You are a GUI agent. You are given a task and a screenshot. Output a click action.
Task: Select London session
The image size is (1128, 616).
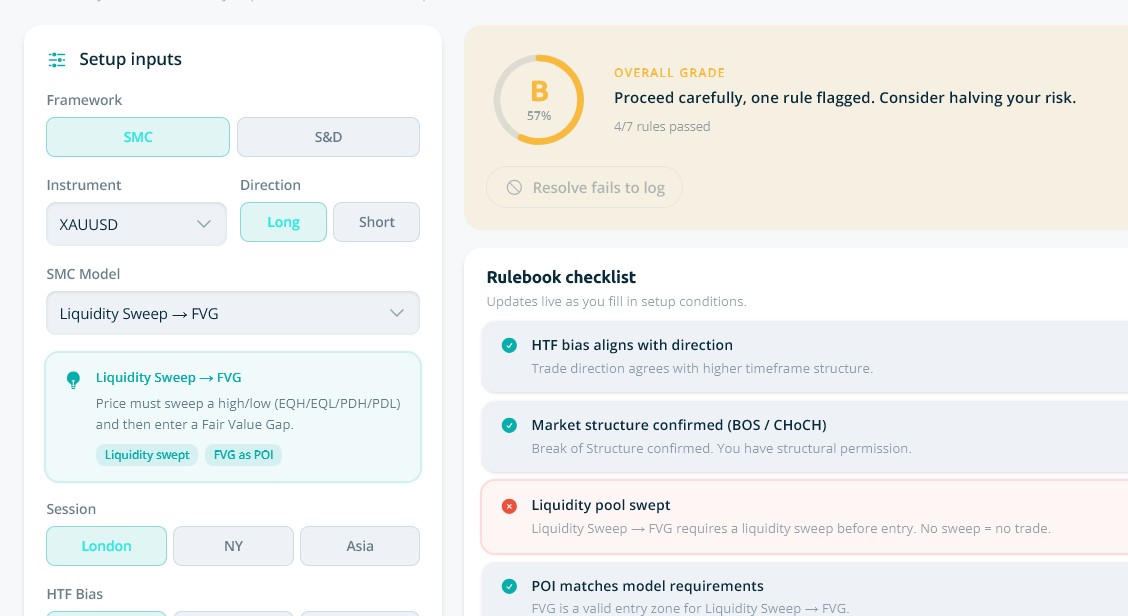click(106, 545)
